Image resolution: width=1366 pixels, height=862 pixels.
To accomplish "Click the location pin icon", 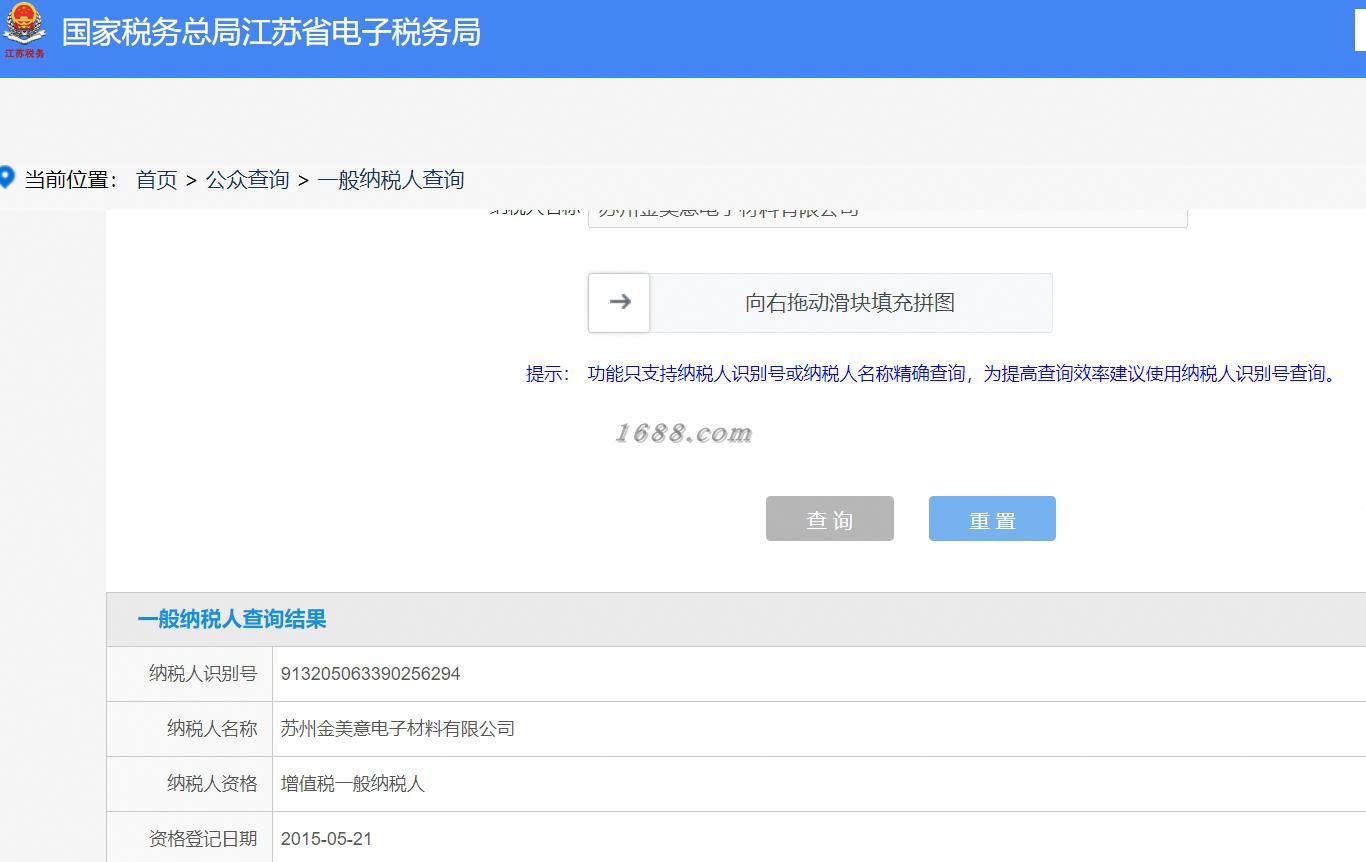I will click(x=6, y=178).
